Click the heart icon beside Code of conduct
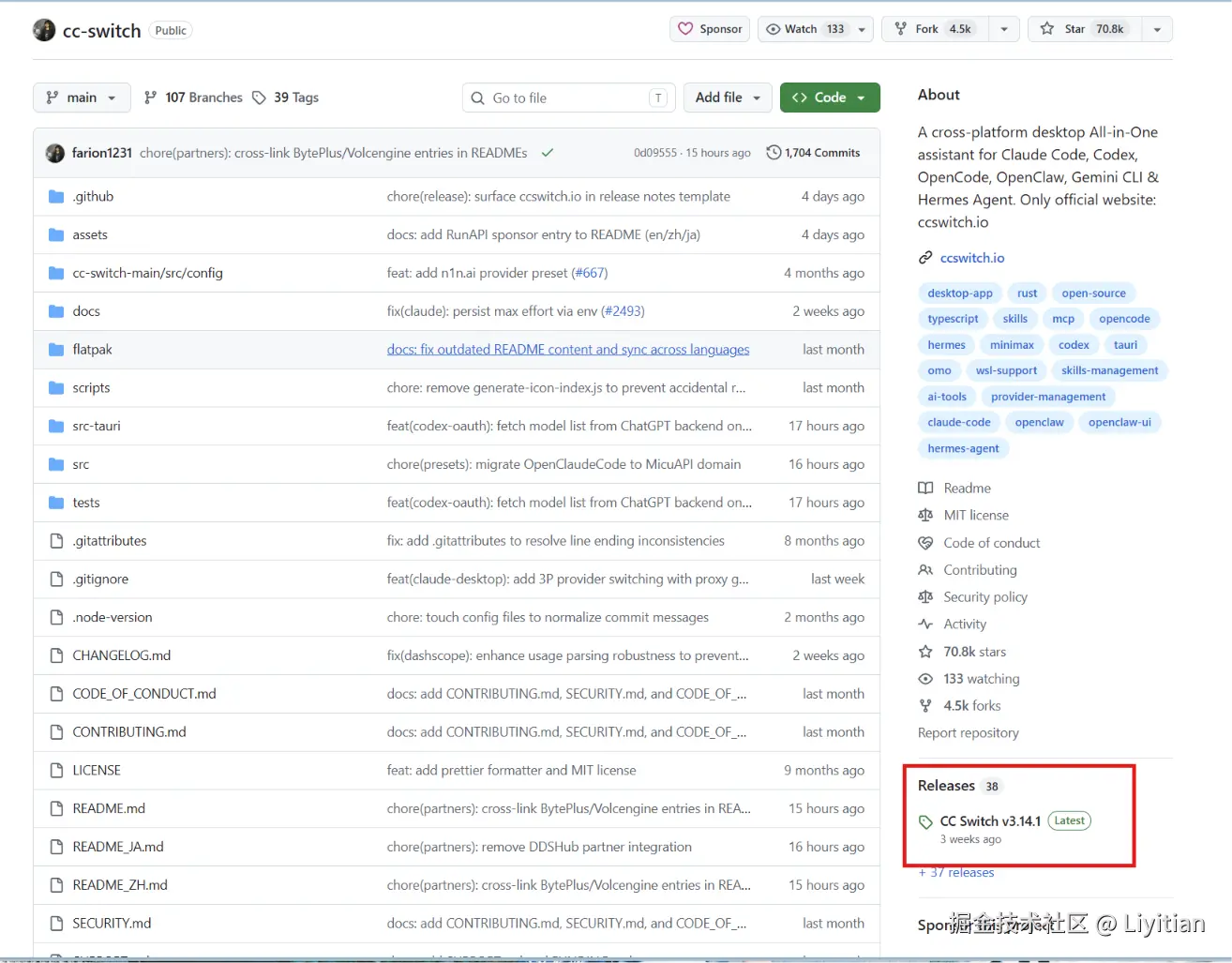Screen dimensions: 1232x963 point(925,543)
